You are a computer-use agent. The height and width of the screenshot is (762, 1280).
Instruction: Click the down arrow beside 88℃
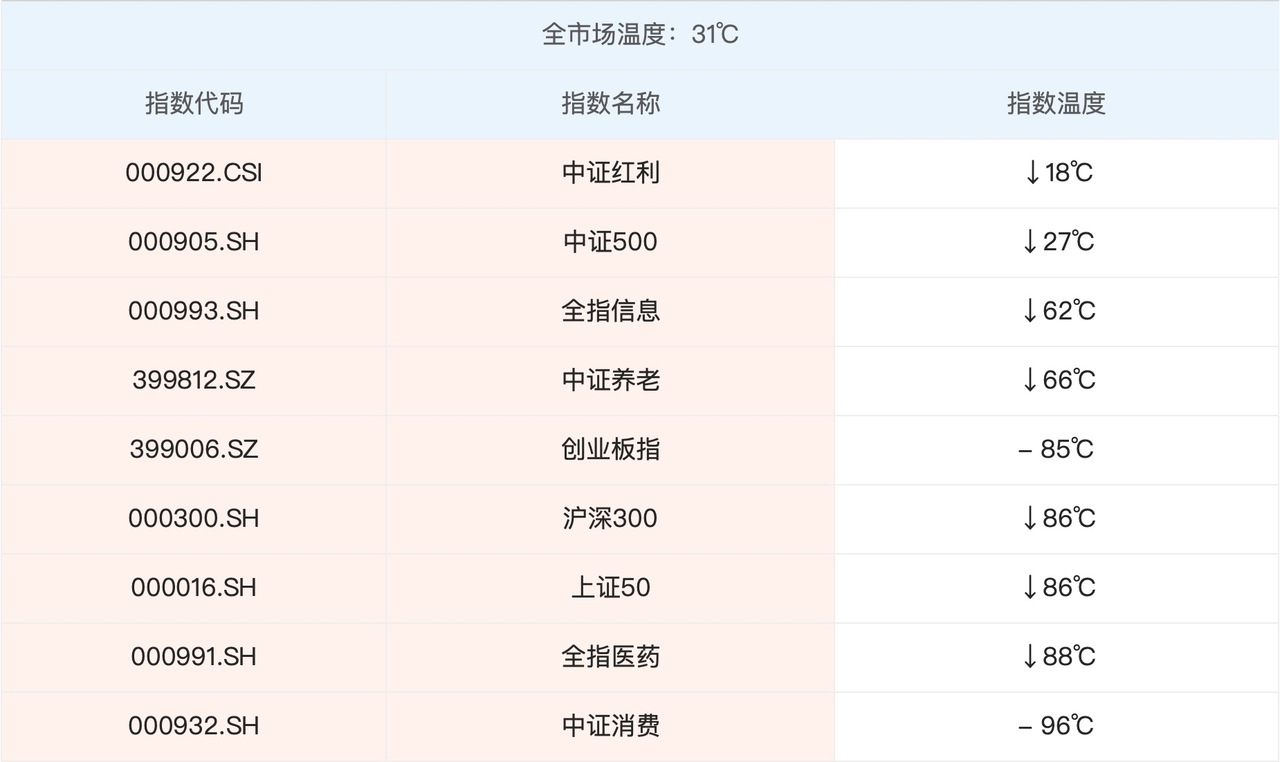click(1030, 656)
